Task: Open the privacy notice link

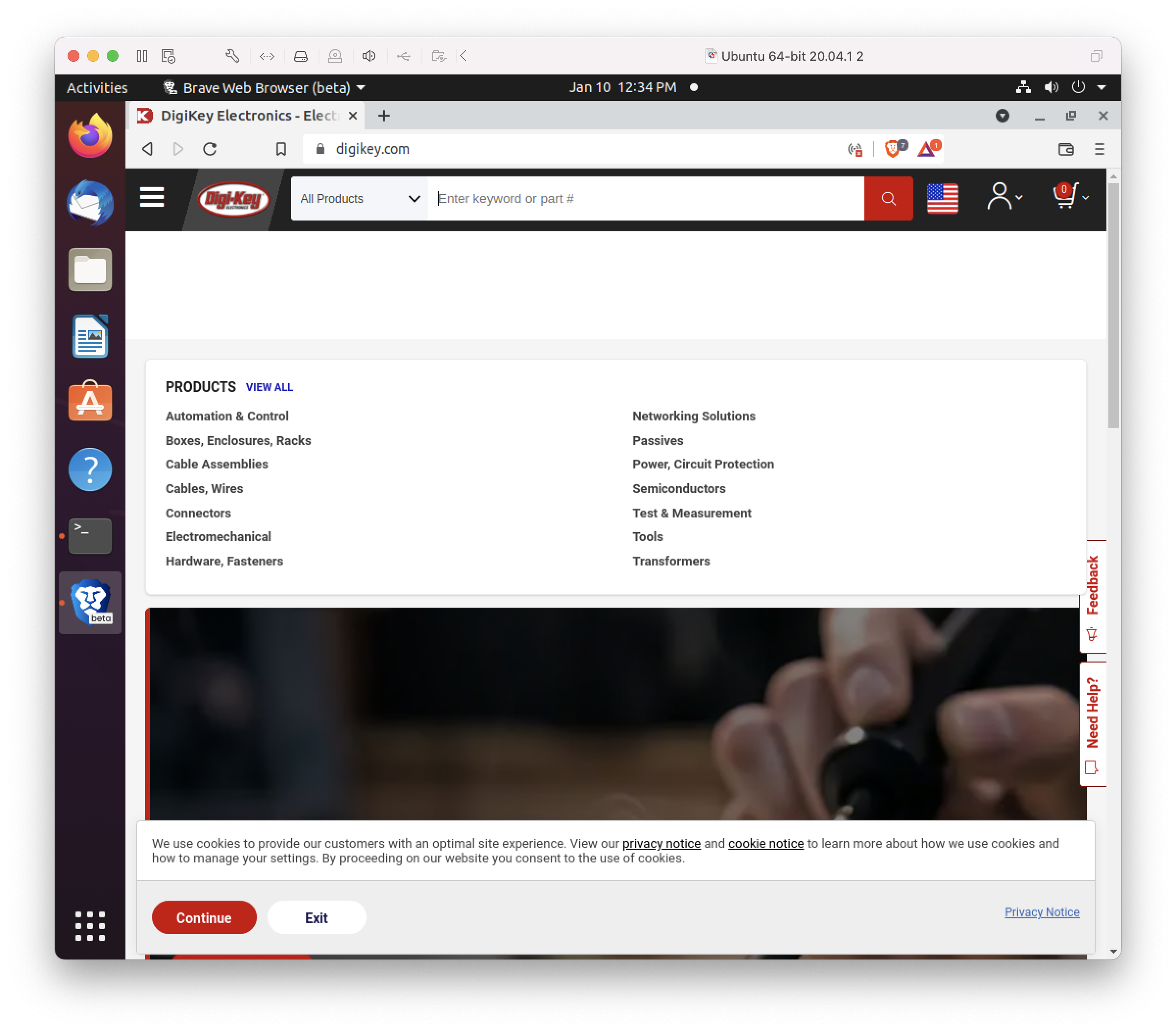Action: (x=661, y=843)
